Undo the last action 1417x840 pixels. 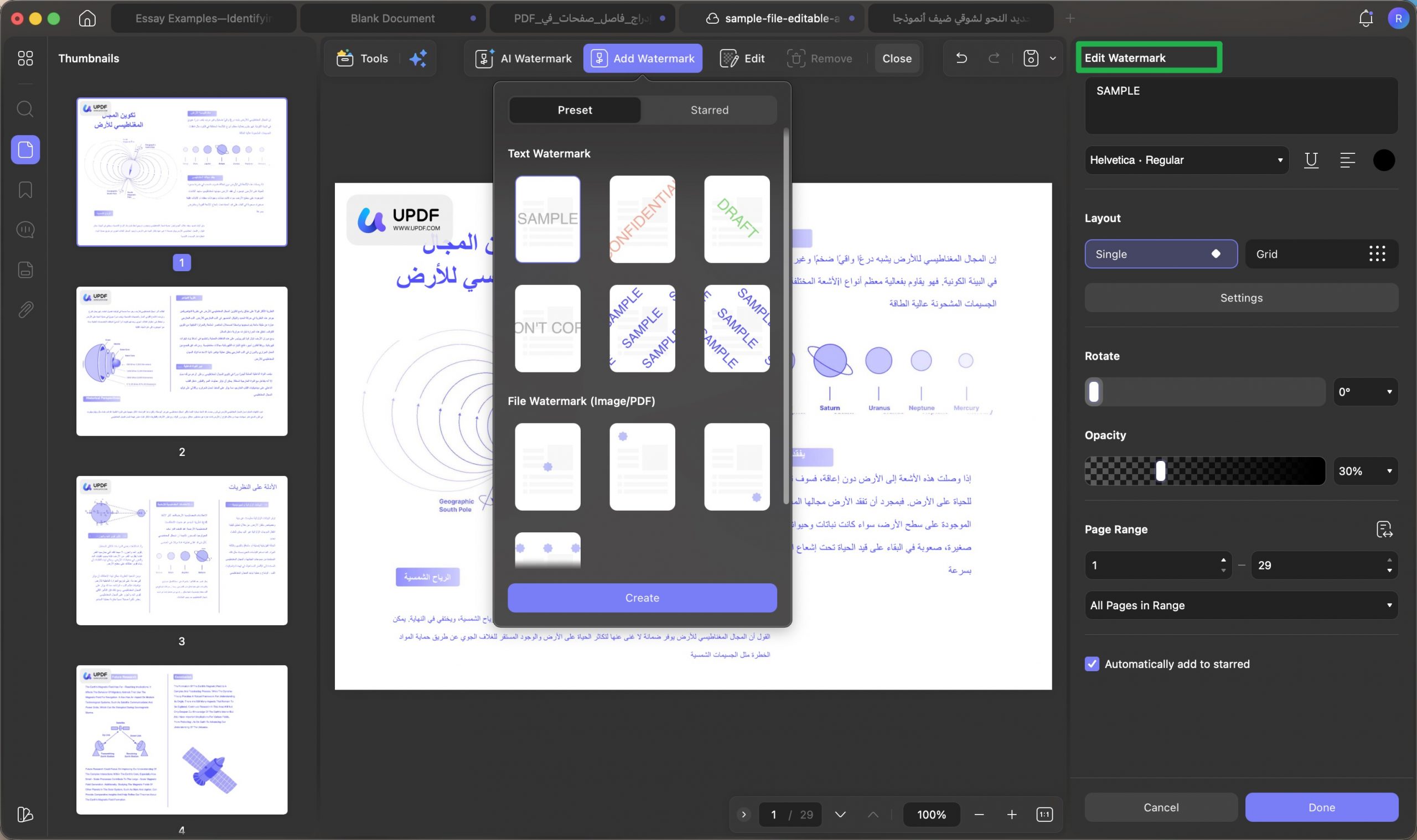coord(961,58)
